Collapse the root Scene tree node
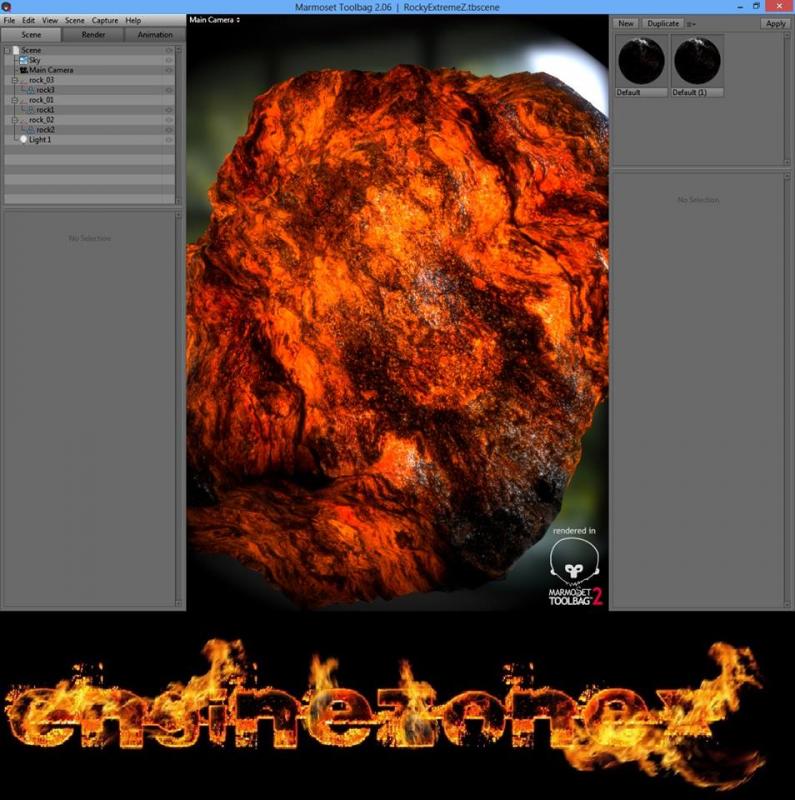This screenshot has width=795, height=800. [7, 50]
